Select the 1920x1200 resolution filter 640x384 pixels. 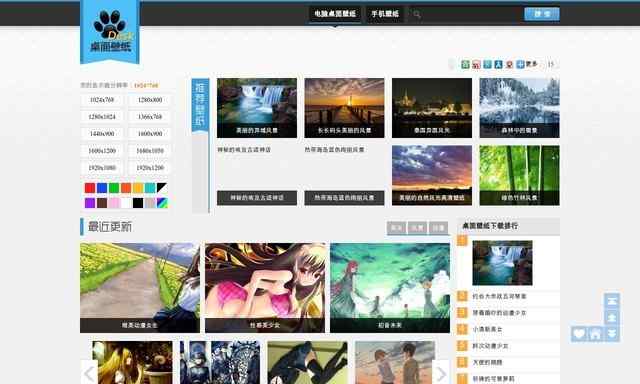click(x=150, y=168)
